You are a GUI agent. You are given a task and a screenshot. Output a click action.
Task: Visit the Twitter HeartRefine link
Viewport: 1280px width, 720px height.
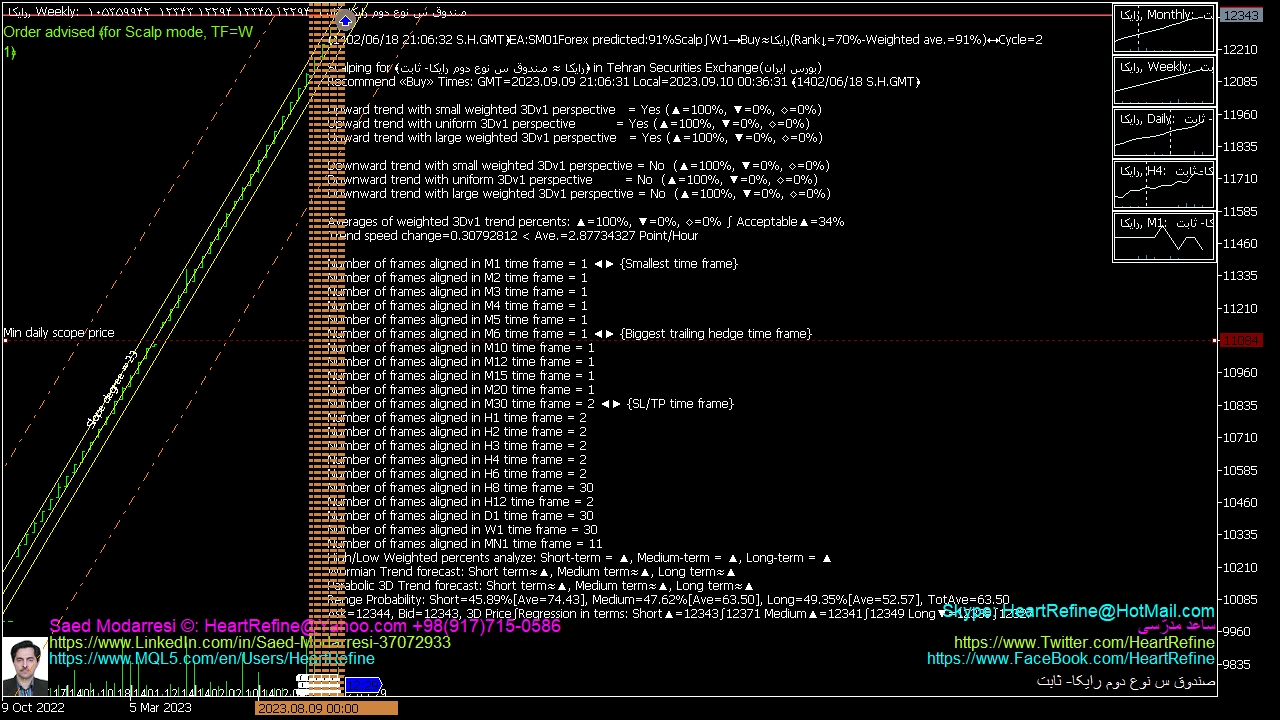click(x=1084, y=643)
